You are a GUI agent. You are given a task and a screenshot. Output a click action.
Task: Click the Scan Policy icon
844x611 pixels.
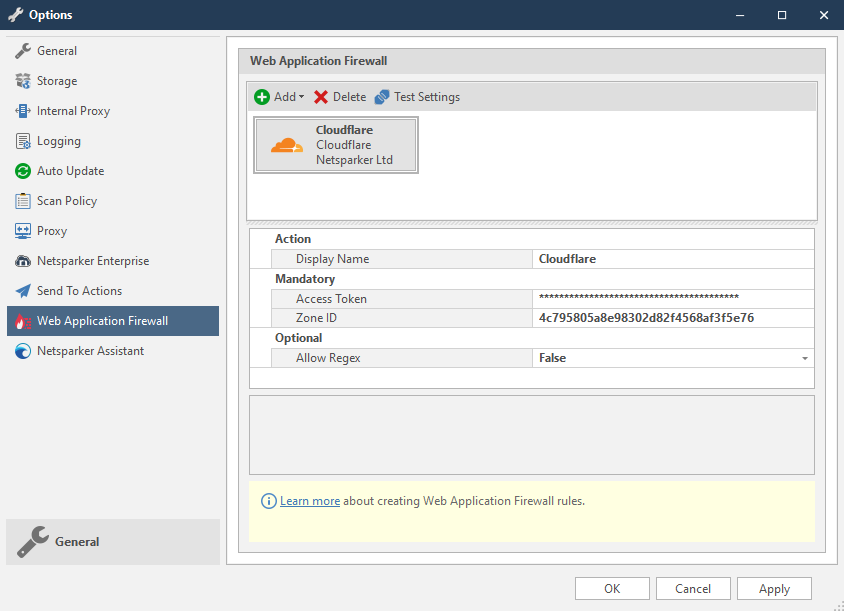23,201
